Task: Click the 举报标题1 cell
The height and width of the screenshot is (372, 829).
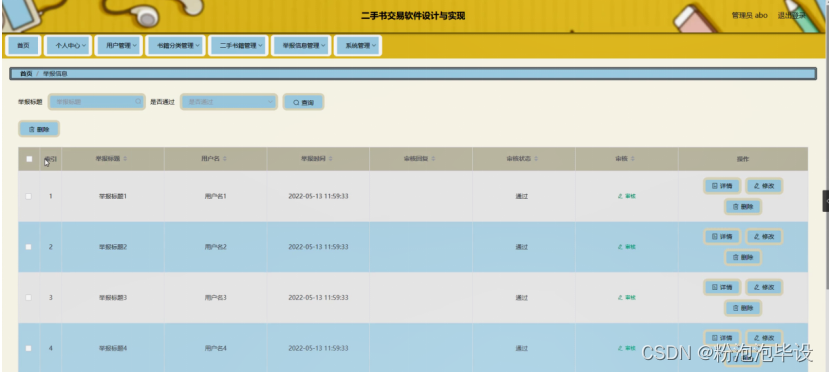Action: 113,196
